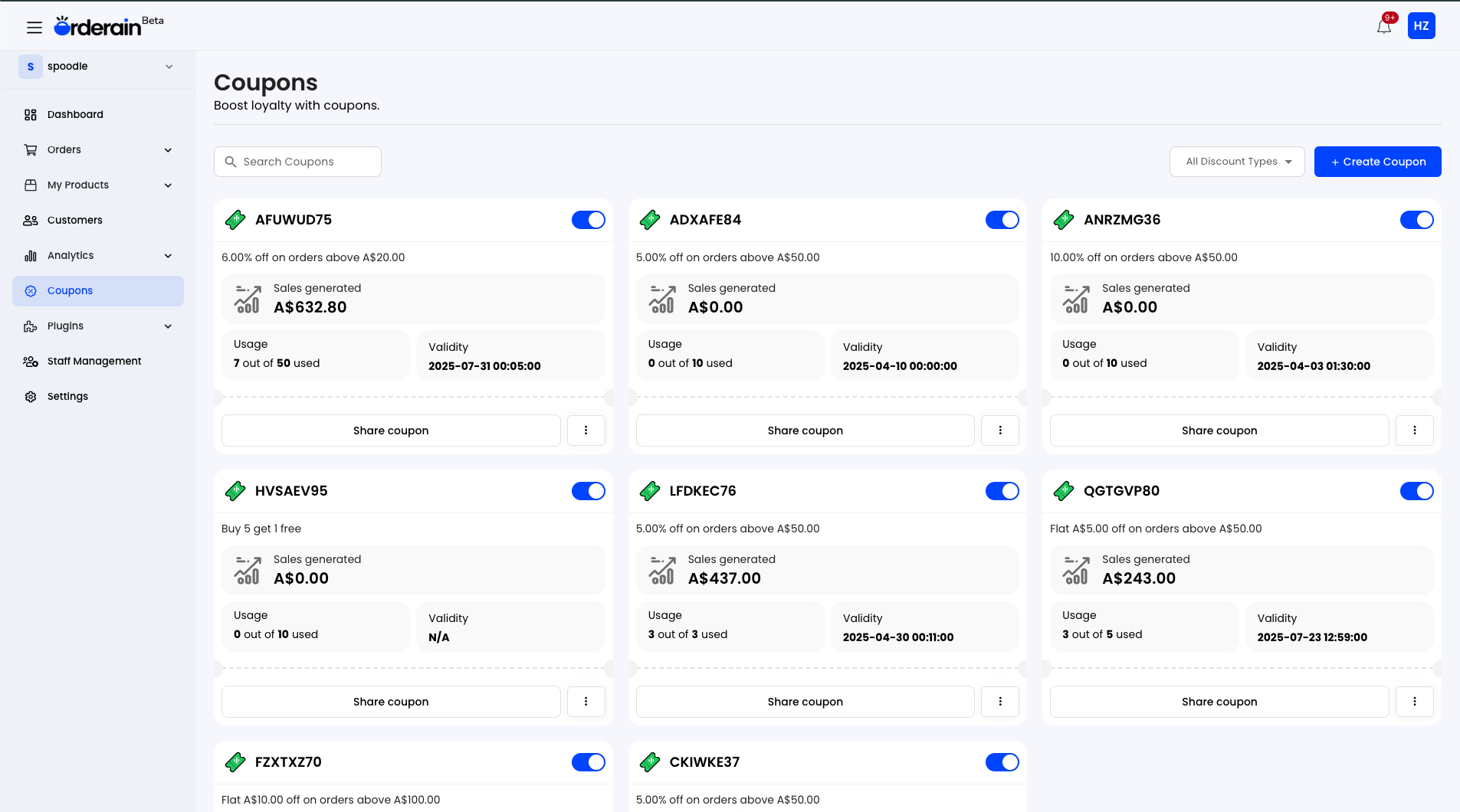Image resolution: width=1460 pixels, height=812 pixels.
Task: Click the Search Coupons field
Action: pyautogui.click(x=297, y=161)
